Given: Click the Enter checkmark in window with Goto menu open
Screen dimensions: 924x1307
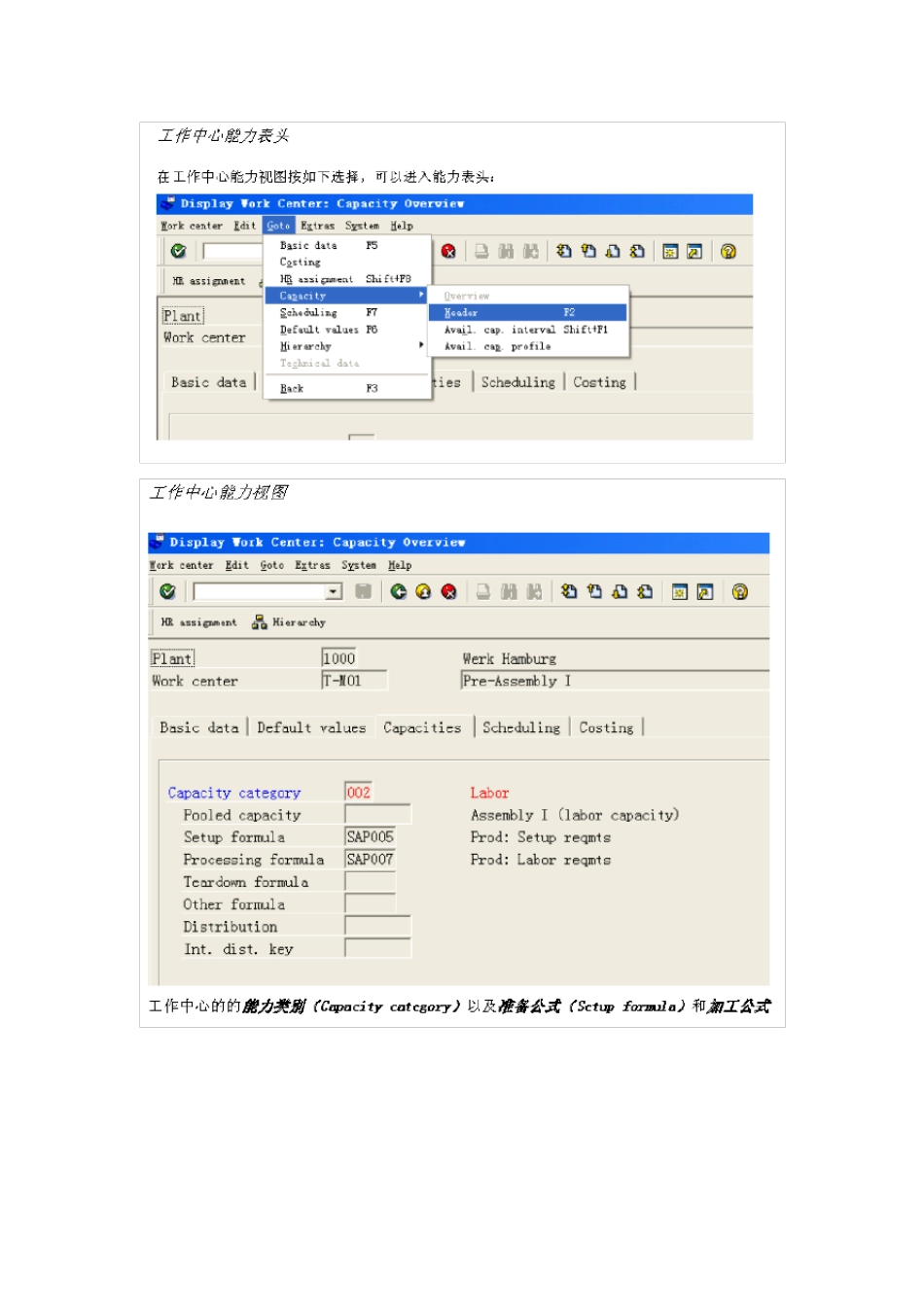Looking at the screenshot, I should point(178,251).
